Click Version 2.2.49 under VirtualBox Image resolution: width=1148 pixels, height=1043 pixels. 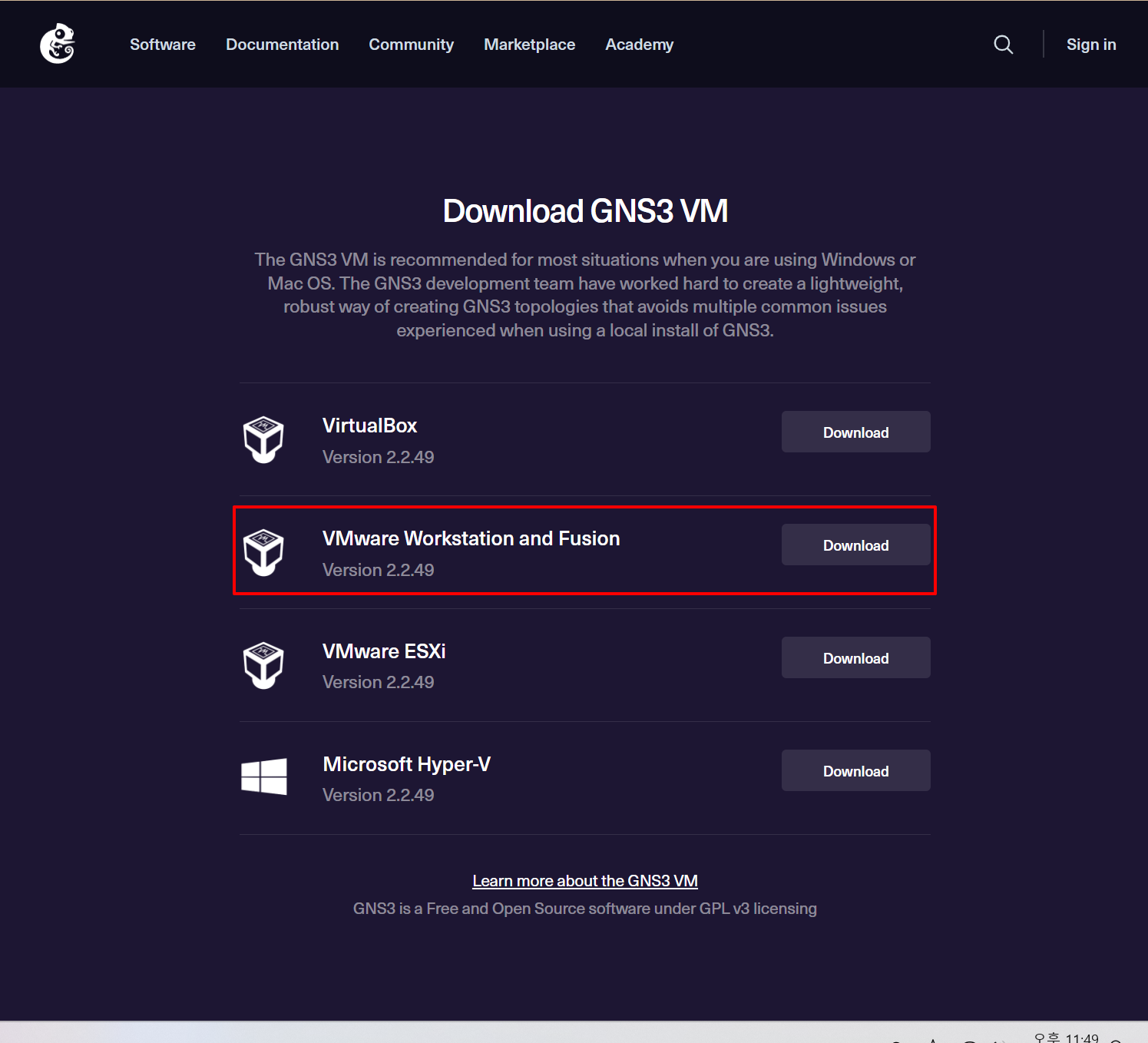click(379, 457)
